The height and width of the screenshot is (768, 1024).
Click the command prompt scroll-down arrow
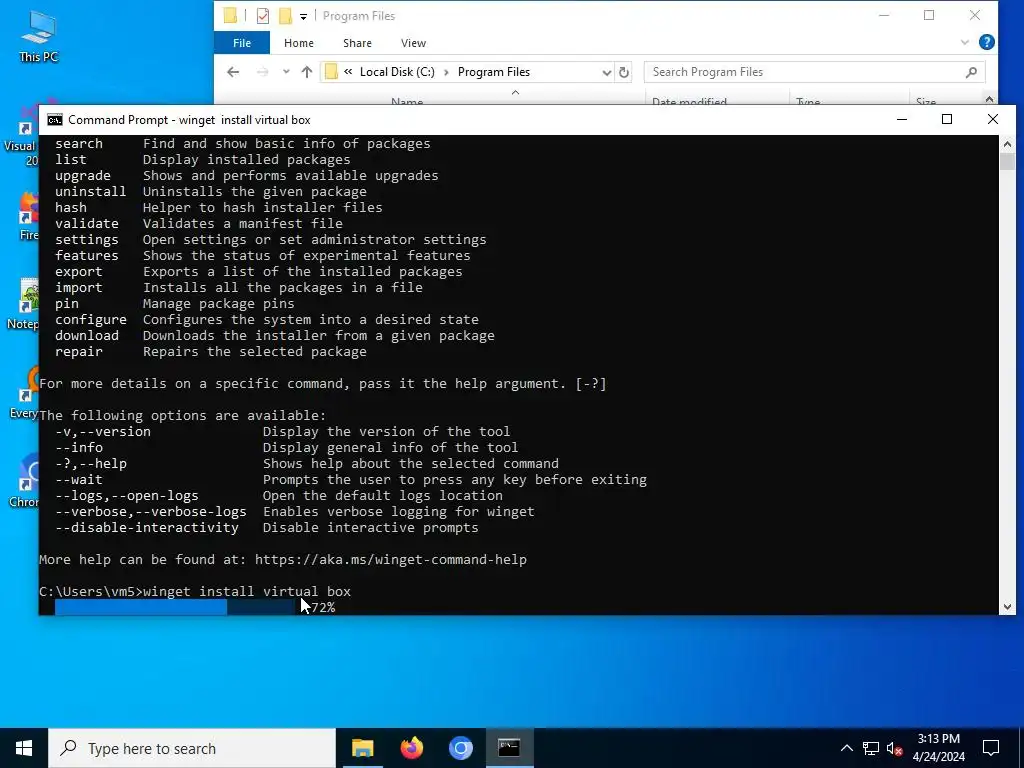[1007, 607]
